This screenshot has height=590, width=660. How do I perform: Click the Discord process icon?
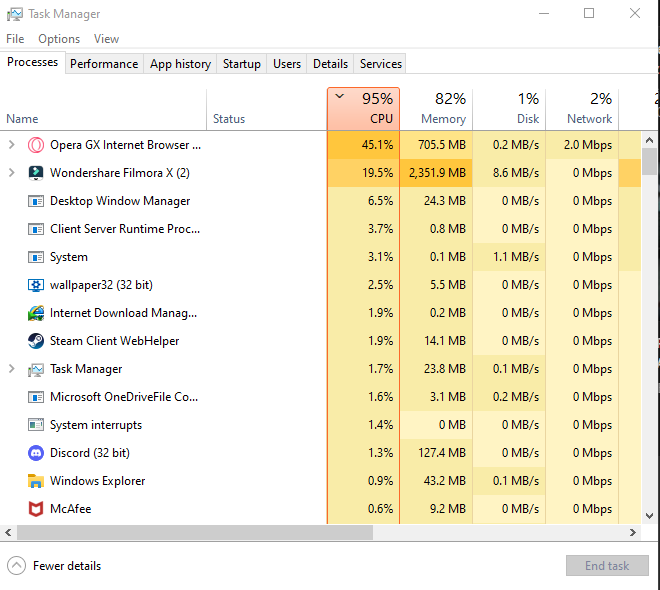(36, 453)
